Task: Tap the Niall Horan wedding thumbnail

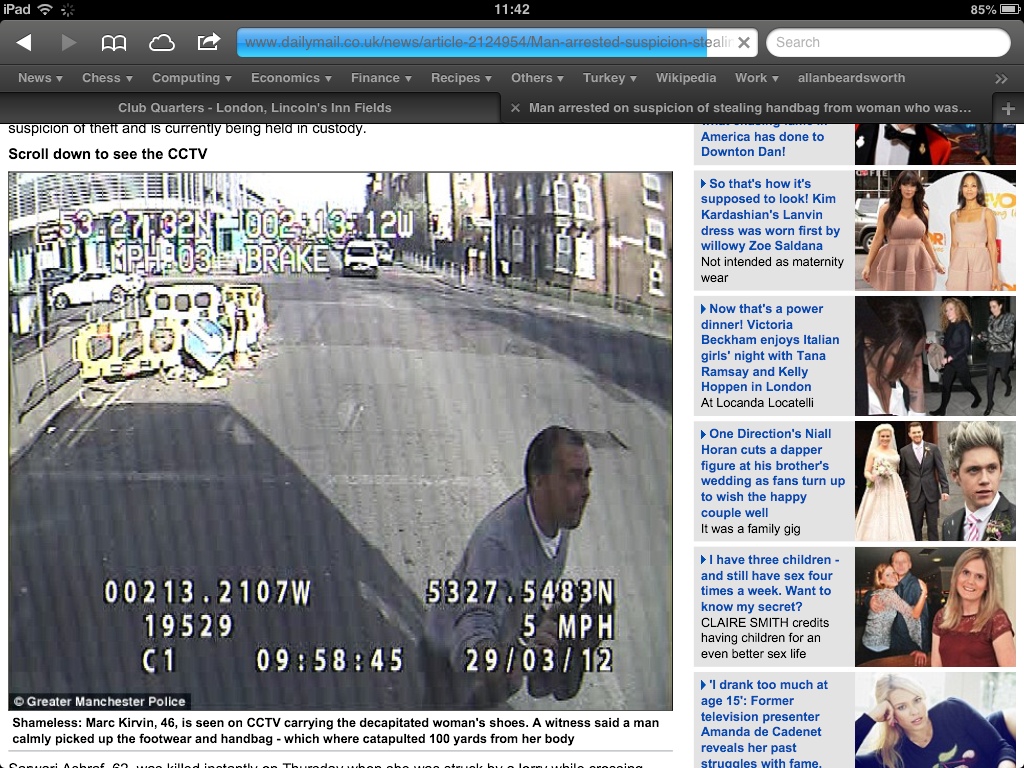Action: pyautogui.click(x=935, y=481)
